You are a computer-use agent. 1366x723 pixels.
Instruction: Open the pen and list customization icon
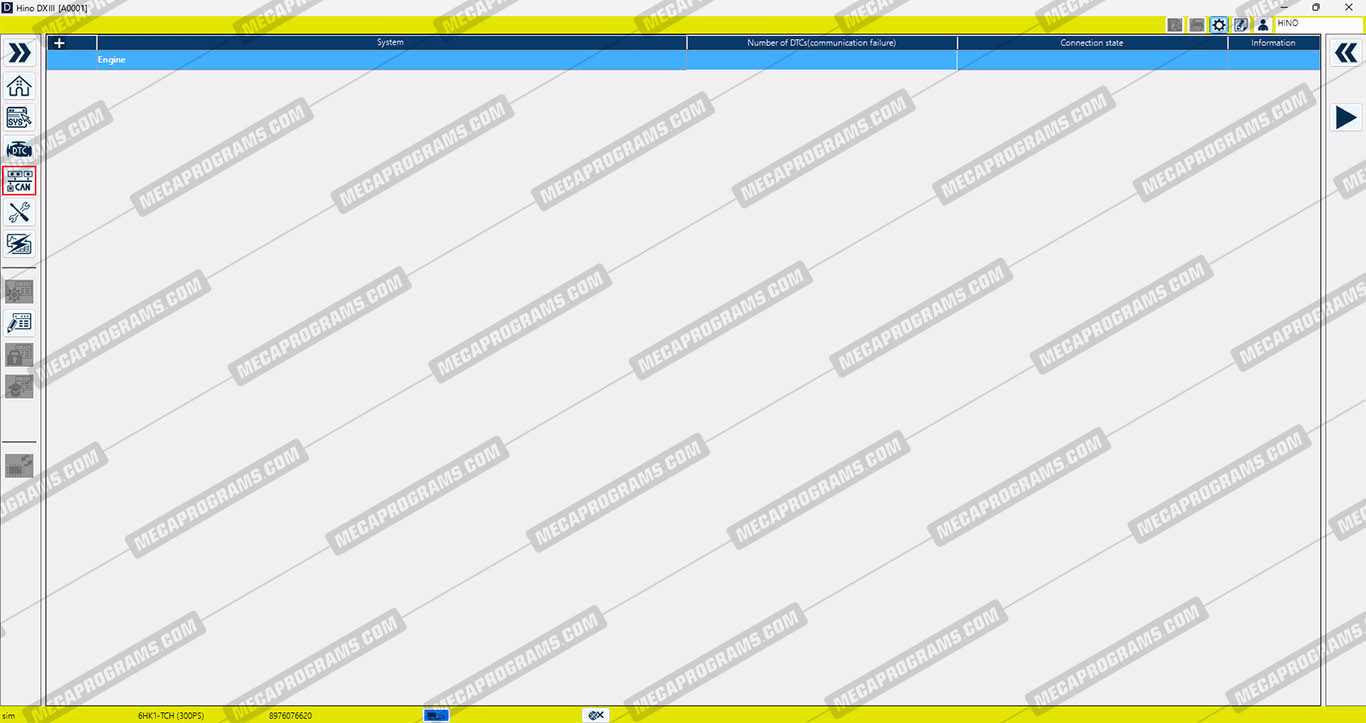click(19, 322)
